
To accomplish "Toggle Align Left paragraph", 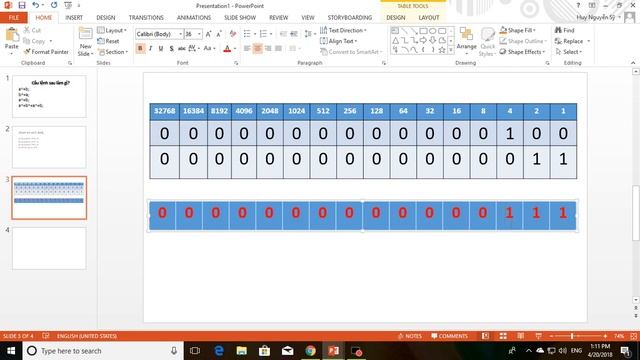I will 247,49.
